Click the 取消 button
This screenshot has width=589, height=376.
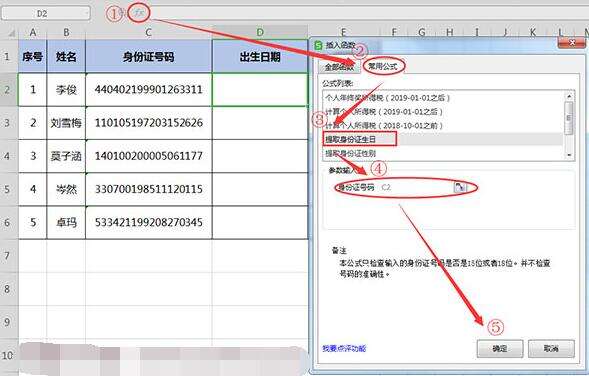[551, 349]
